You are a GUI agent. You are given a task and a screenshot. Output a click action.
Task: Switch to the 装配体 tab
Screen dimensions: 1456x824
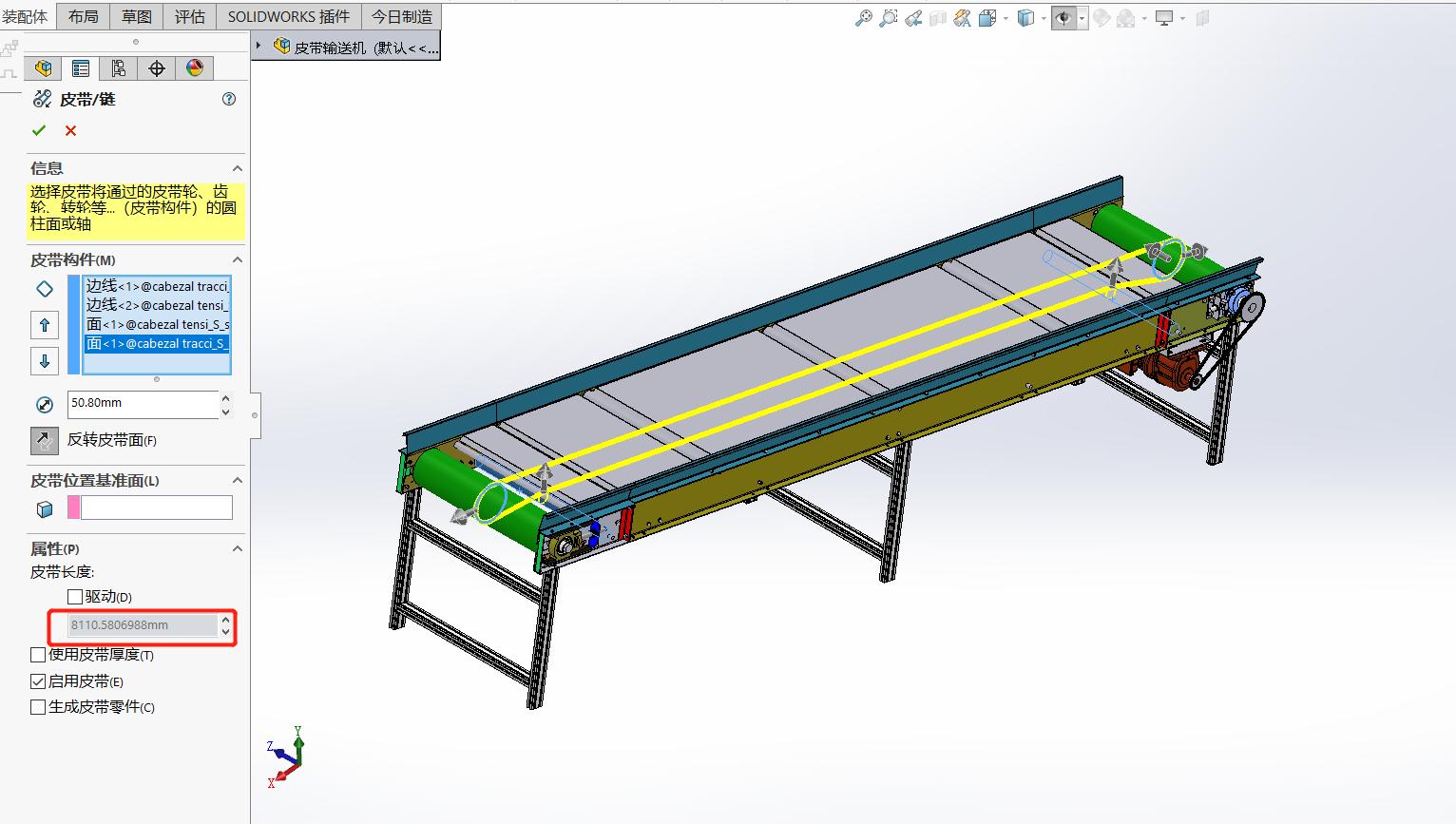[26, 16]
